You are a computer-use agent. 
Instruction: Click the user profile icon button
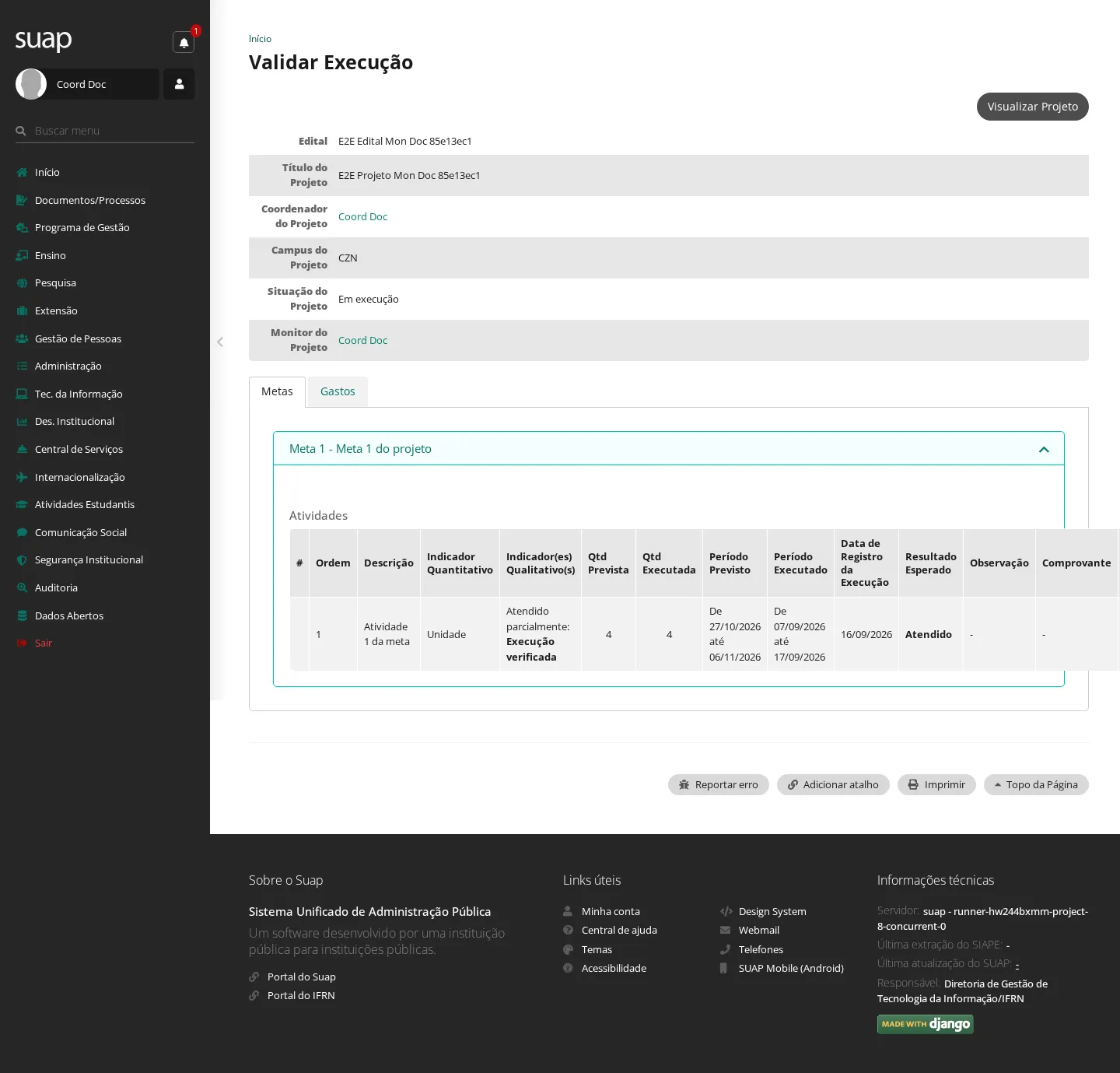(179, 84)
